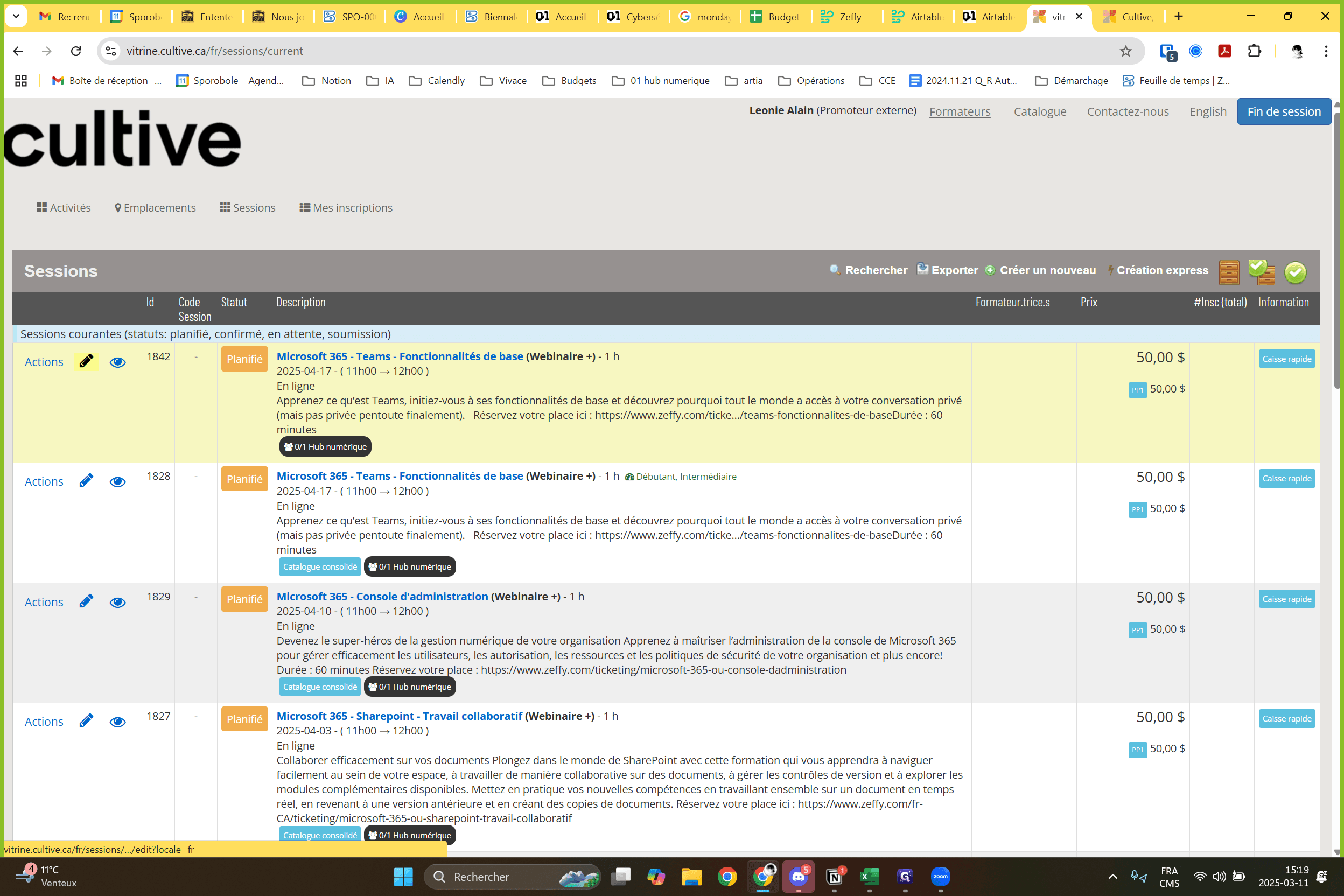Click the page vertical scrollbar
Screen dimensions: 1344x896
[x=1336, y=251]
